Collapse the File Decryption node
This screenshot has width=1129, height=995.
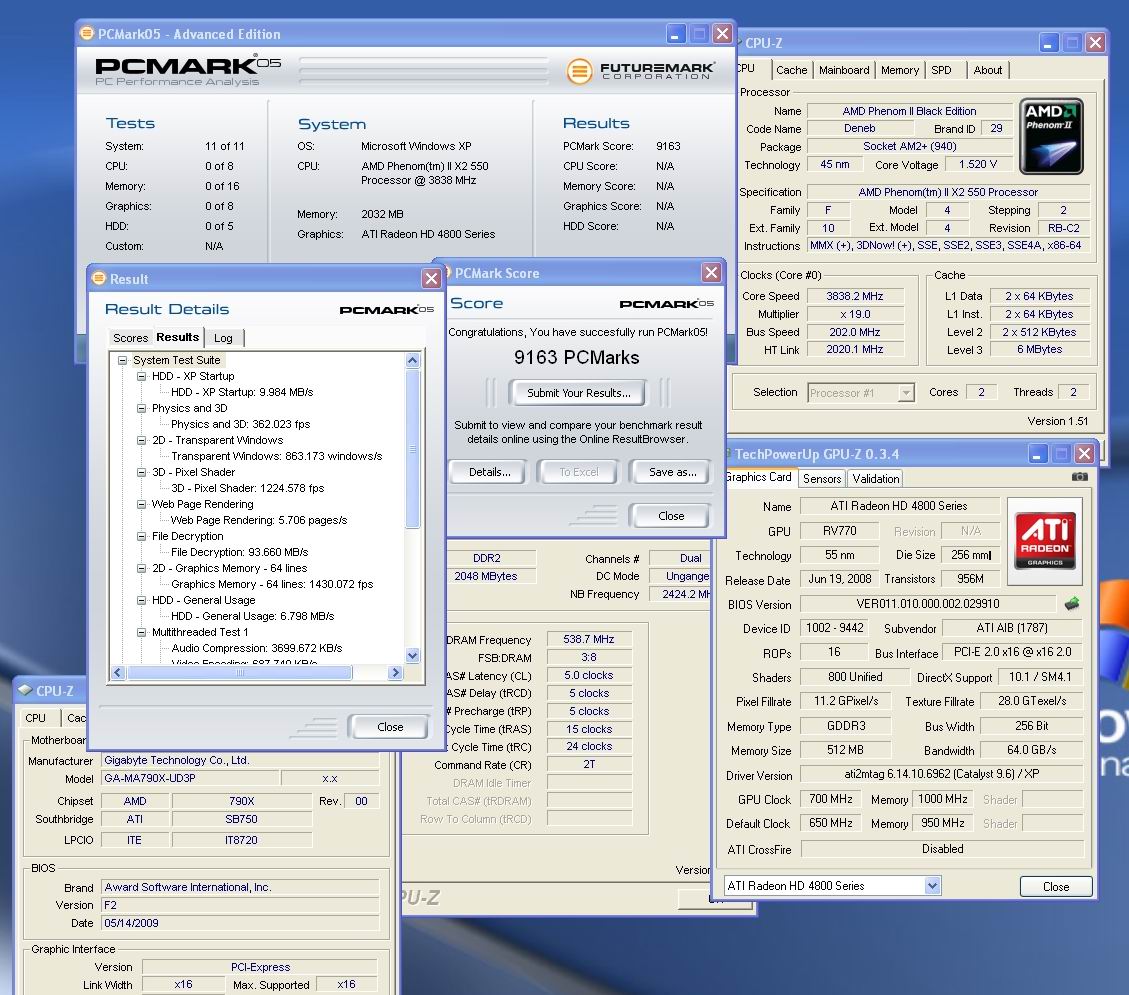pyautogui.click(x=142, y=536)
